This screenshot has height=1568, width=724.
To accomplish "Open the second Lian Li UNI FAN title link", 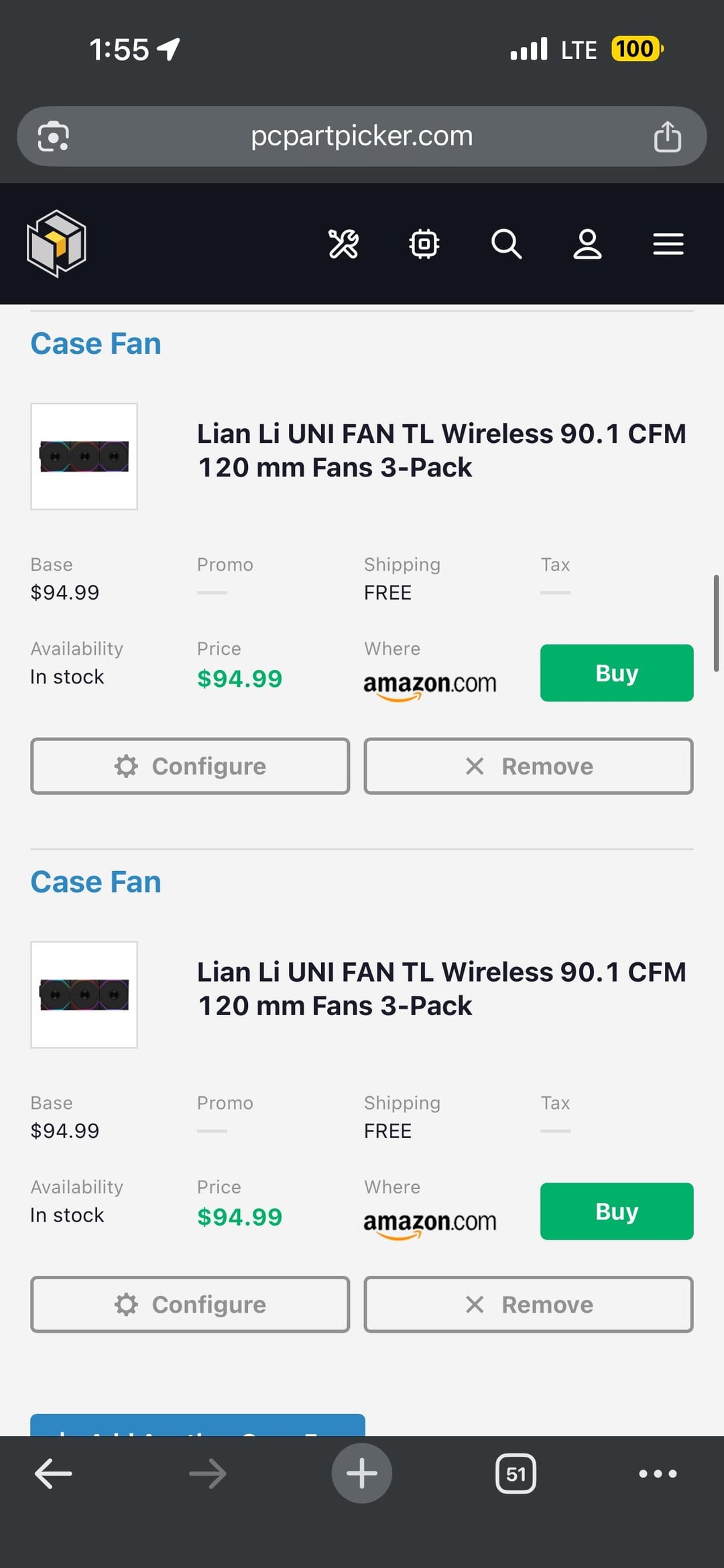I will click(441, 988).
